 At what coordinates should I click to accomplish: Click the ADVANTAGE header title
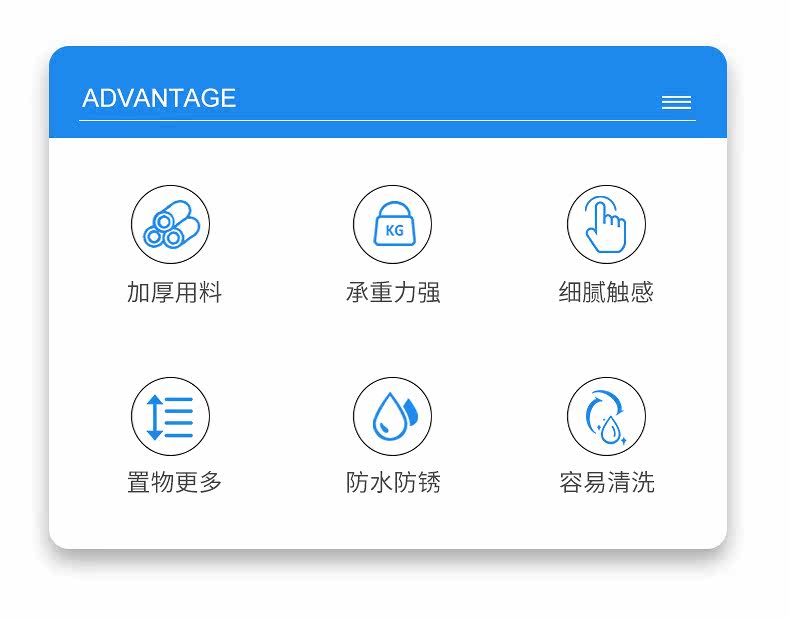click(159, 98)
